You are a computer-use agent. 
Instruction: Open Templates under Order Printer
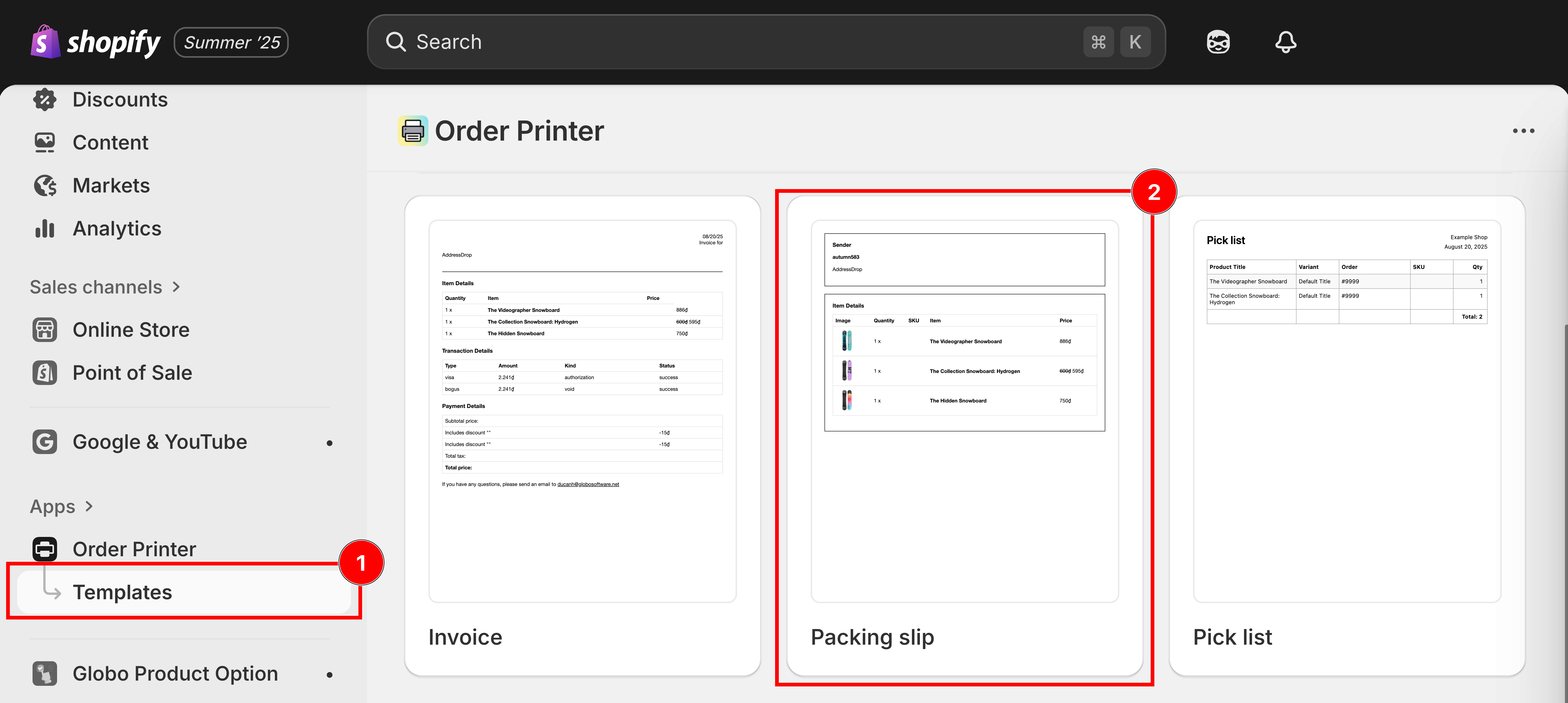(x=184, y=592)
